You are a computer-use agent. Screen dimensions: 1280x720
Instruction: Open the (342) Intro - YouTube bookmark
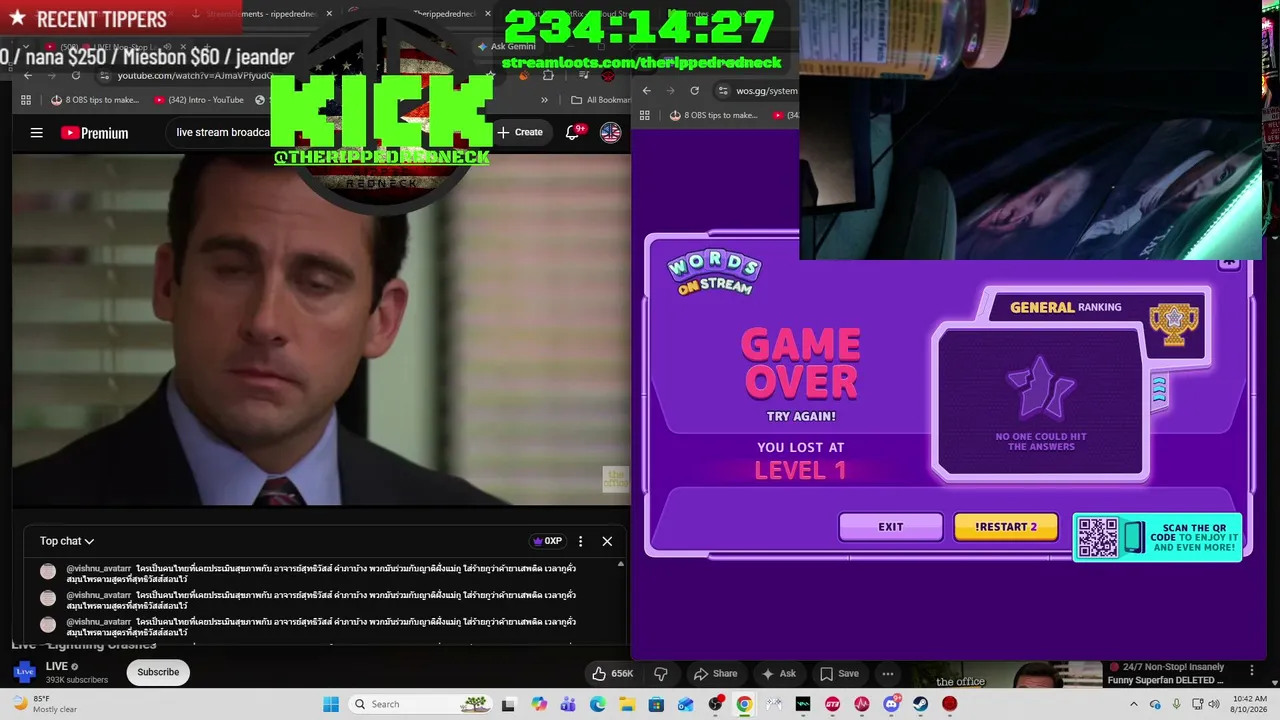tap(199, 100)
